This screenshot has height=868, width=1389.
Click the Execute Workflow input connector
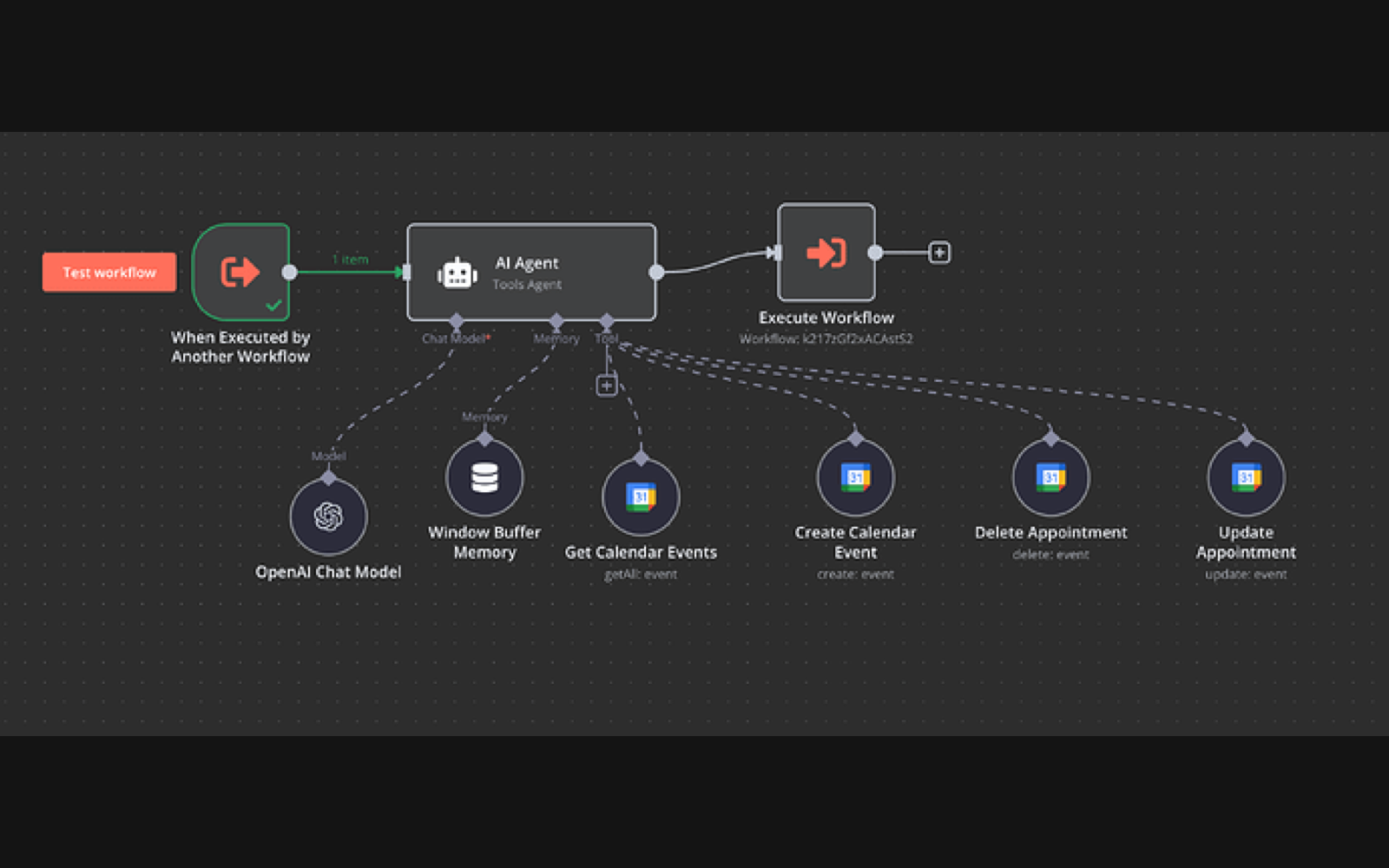(777, 253)
